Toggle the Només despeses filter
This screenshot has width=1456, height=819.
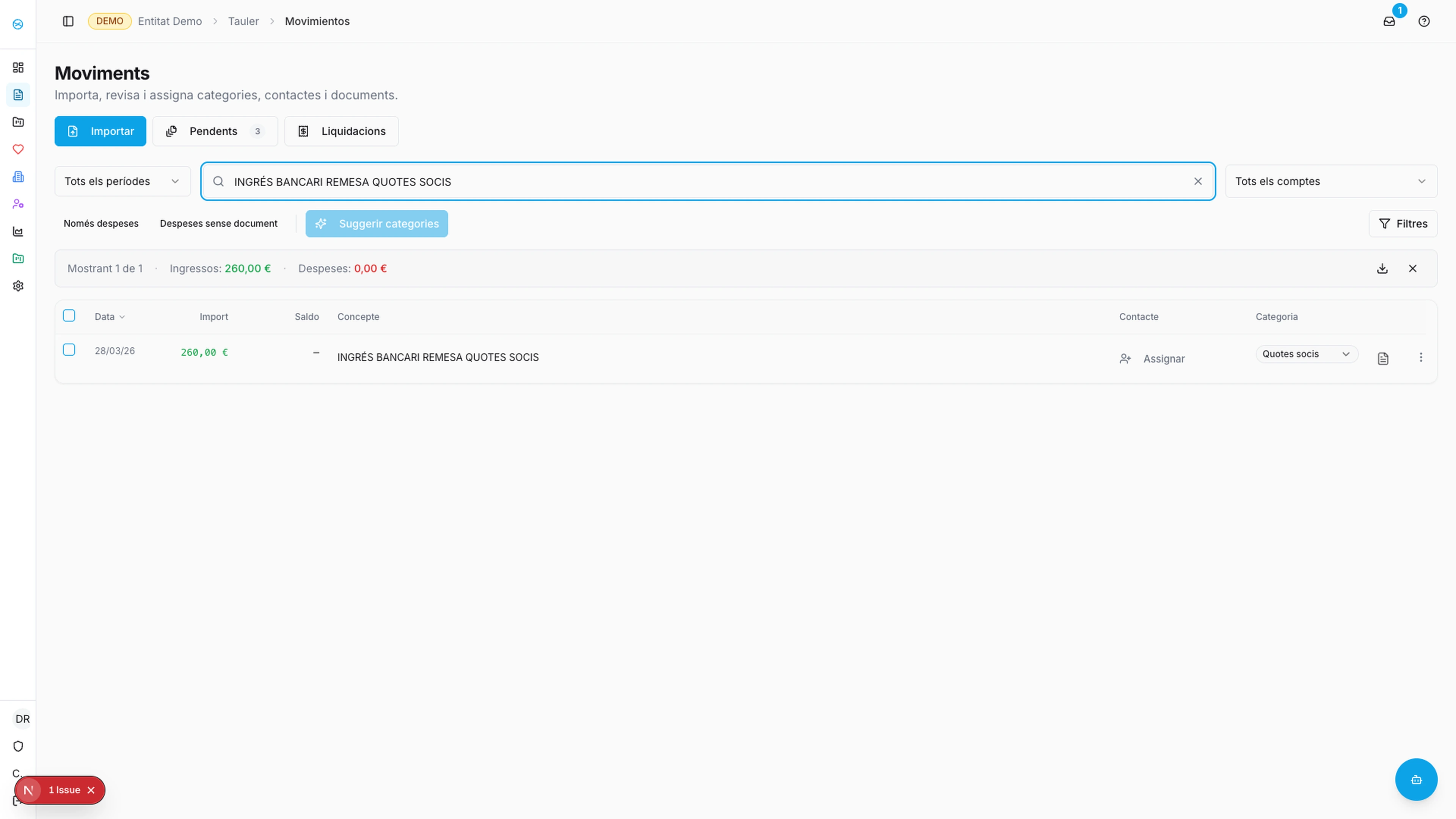coord(100,223)
